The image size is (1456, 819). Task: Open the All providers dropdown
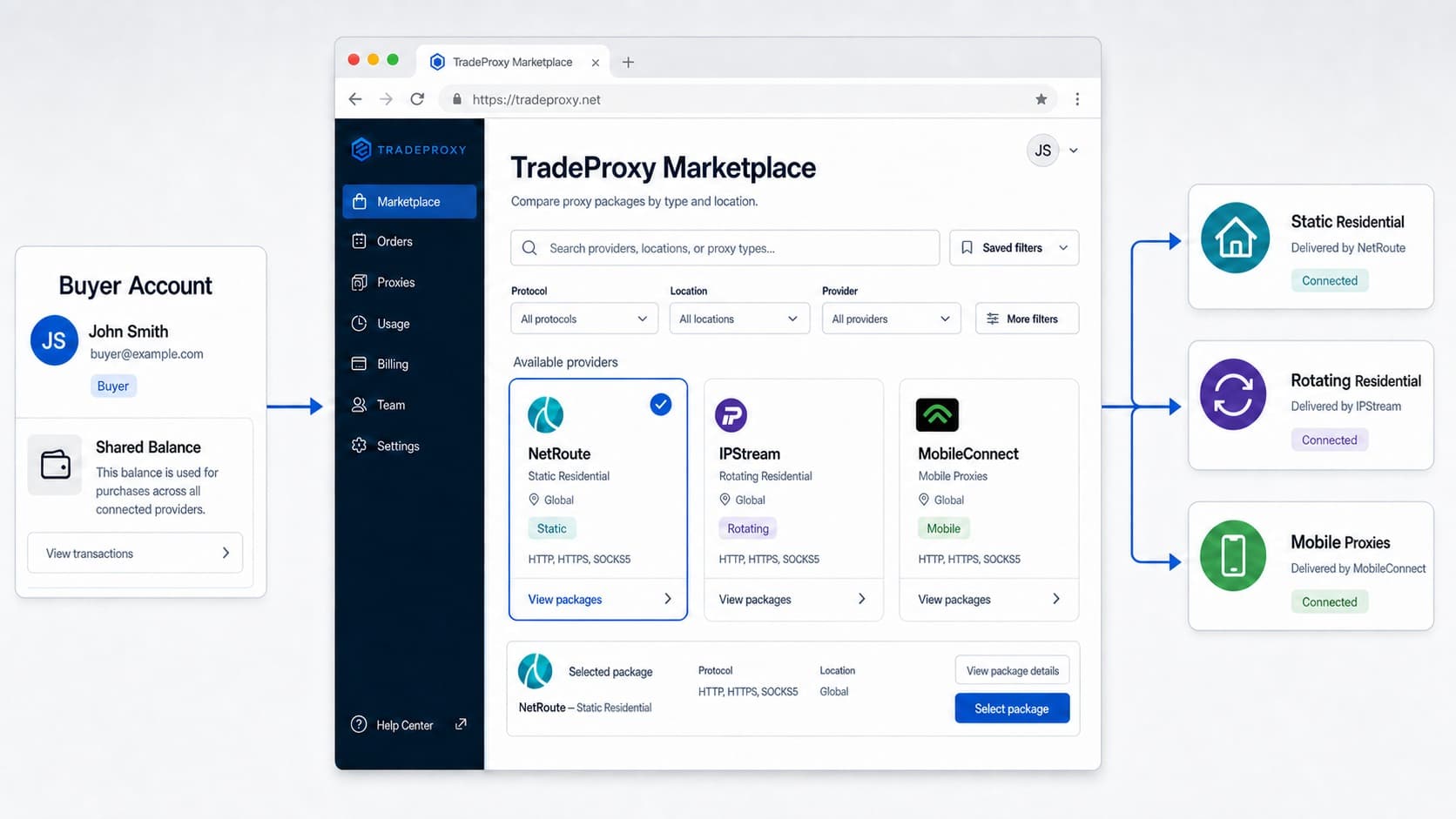[892, 319]
